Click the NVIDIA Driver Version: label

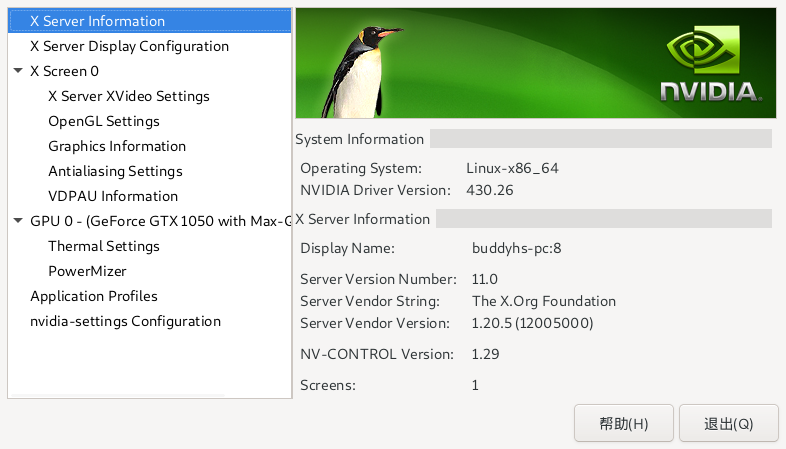click(375, 190)
